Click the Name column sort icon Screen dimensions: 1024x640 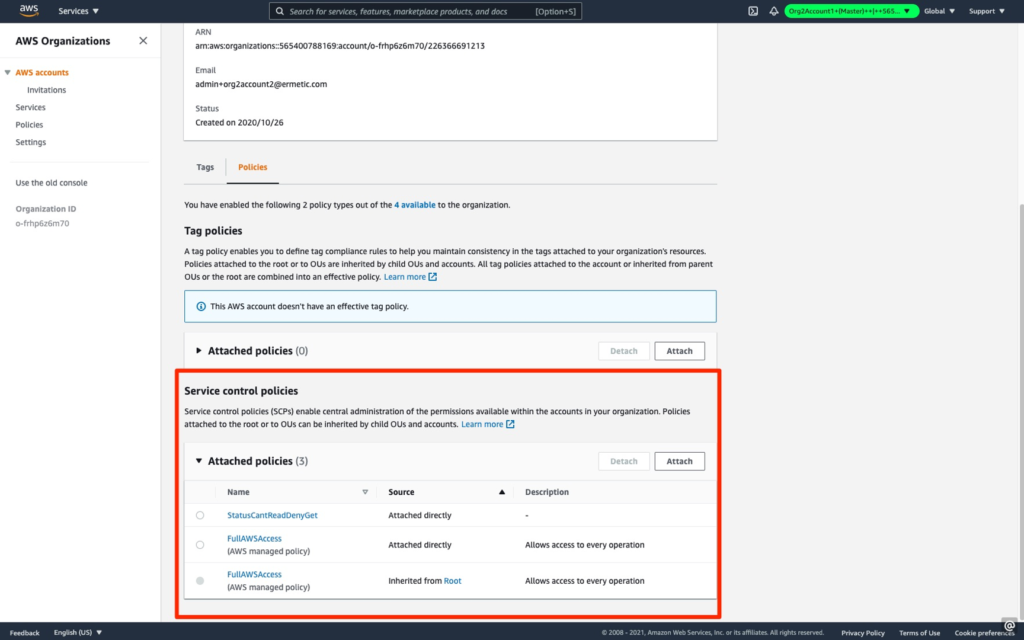click(365, 492)
